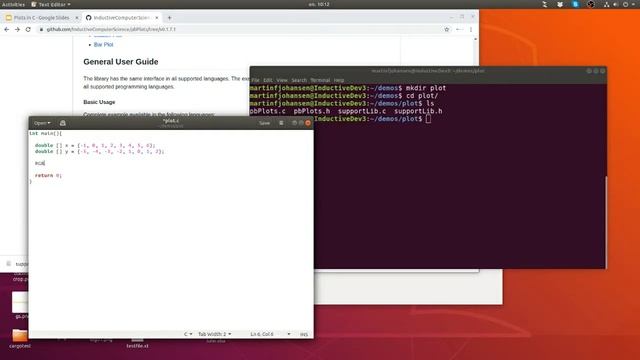Click the 'int main(){' line in the editor
Image resolution: width=640 pixels, height=360 pixels.
tap(45, 133)
